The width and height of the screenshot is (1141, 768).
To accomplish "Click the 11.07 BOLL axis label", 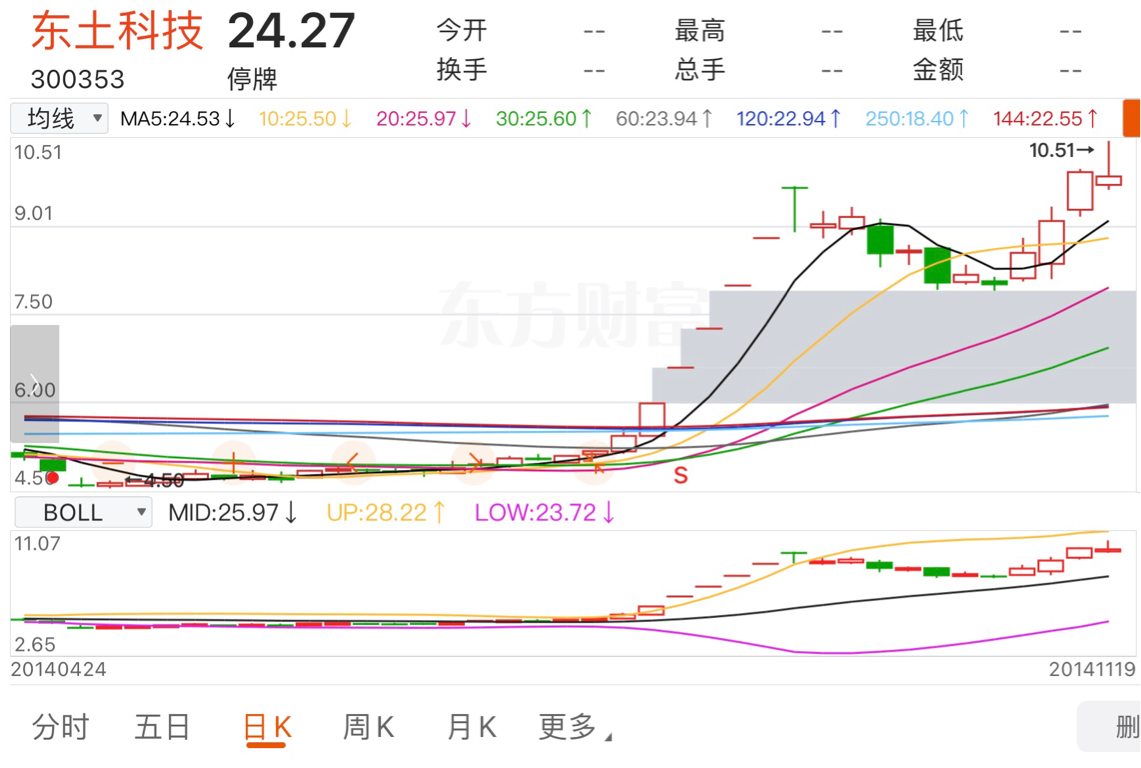I will pyautogui.click(x=37, y=543).
